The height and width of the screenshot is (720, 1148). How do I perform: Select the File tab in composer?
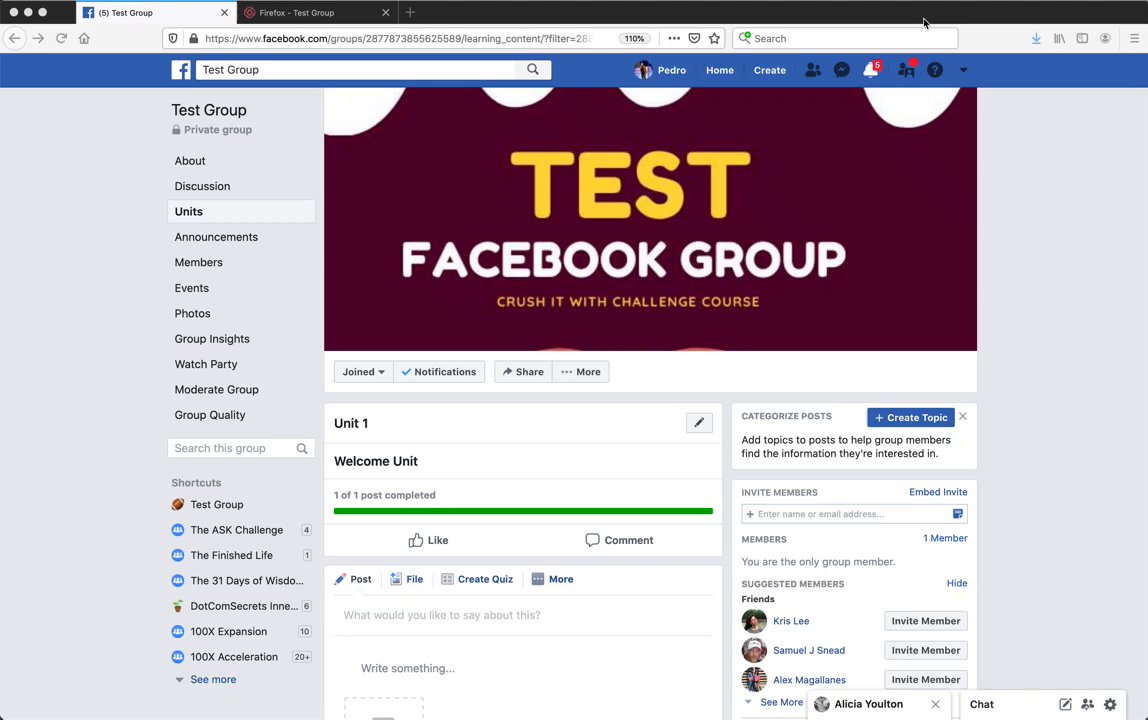pos(406,579)
